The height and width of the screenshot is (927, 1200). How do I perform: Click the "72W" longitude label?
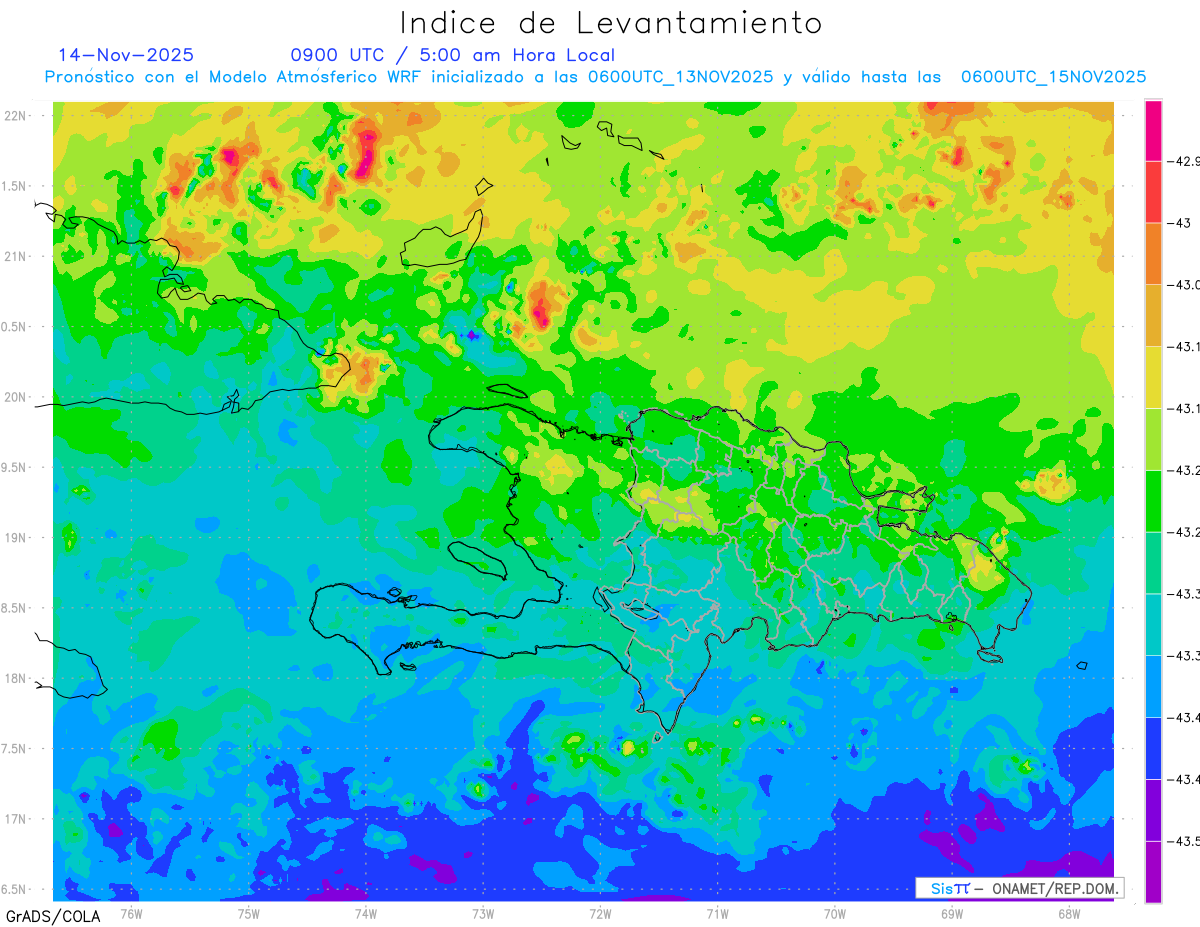600,913
